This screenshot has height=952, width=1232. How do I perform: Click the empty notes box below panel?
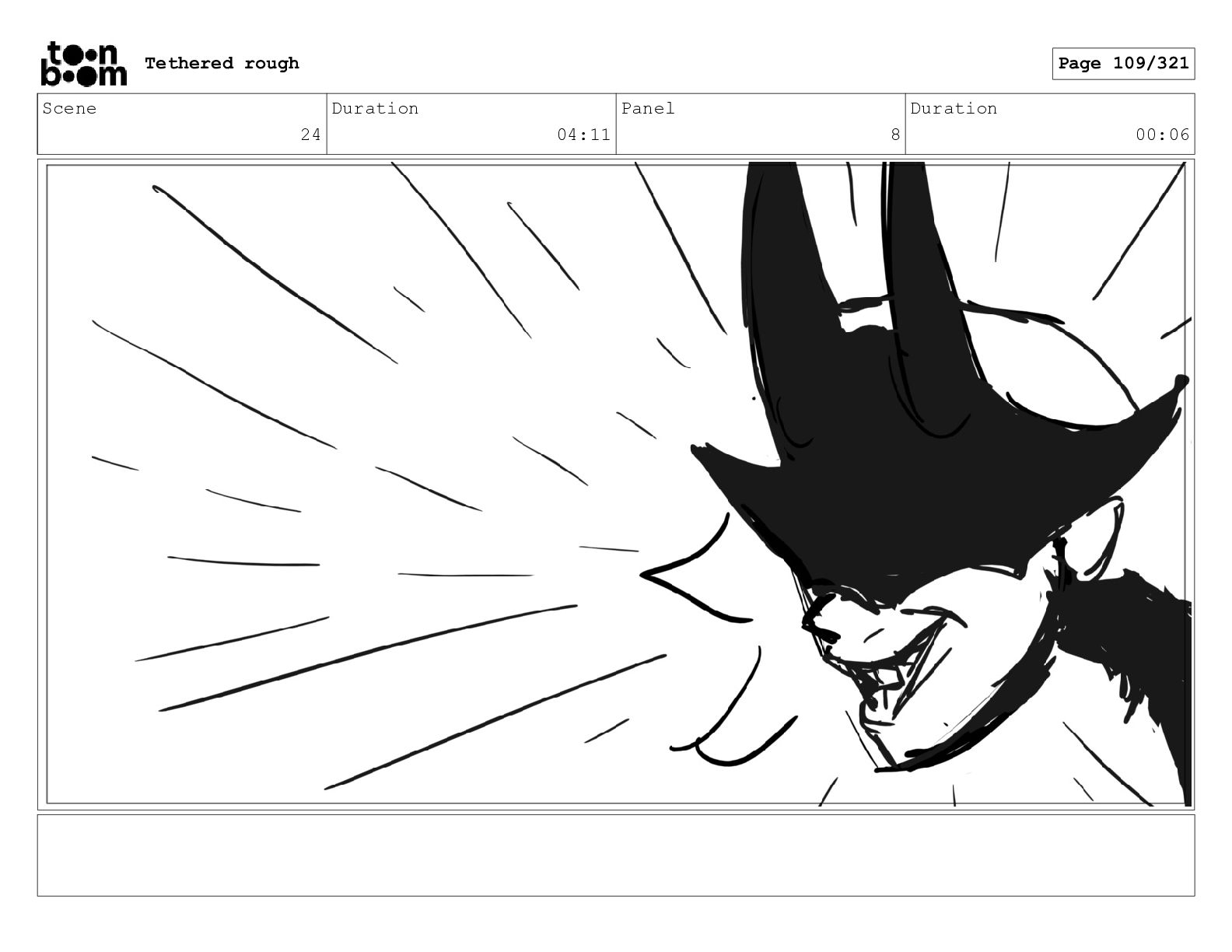616,855
